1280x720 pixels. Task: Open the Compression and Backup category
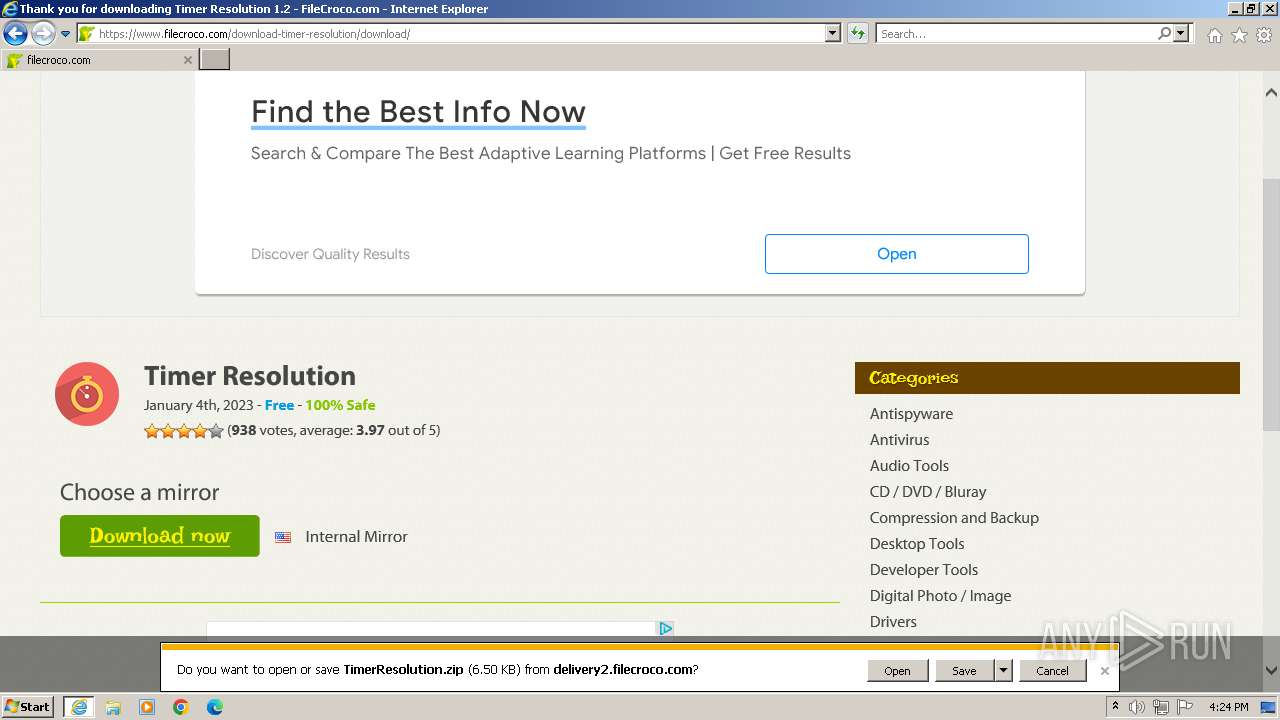point(954,518)
